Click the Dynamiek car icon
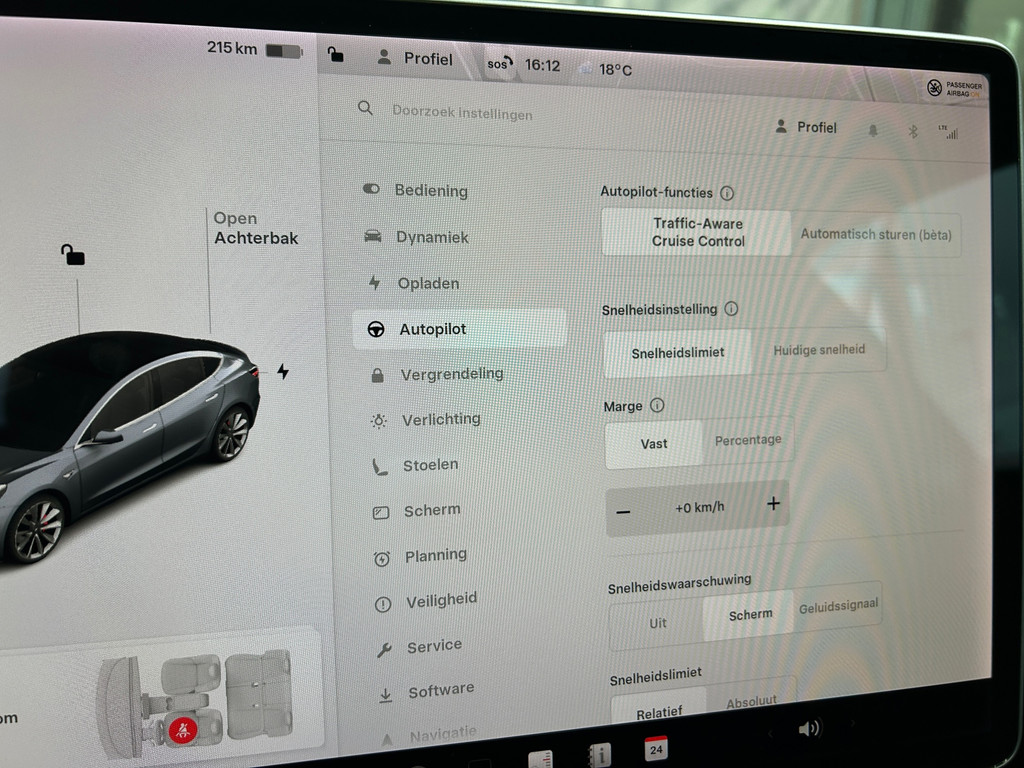The image size is (1024, 768). pyautogui.click(x=373, y=236)
